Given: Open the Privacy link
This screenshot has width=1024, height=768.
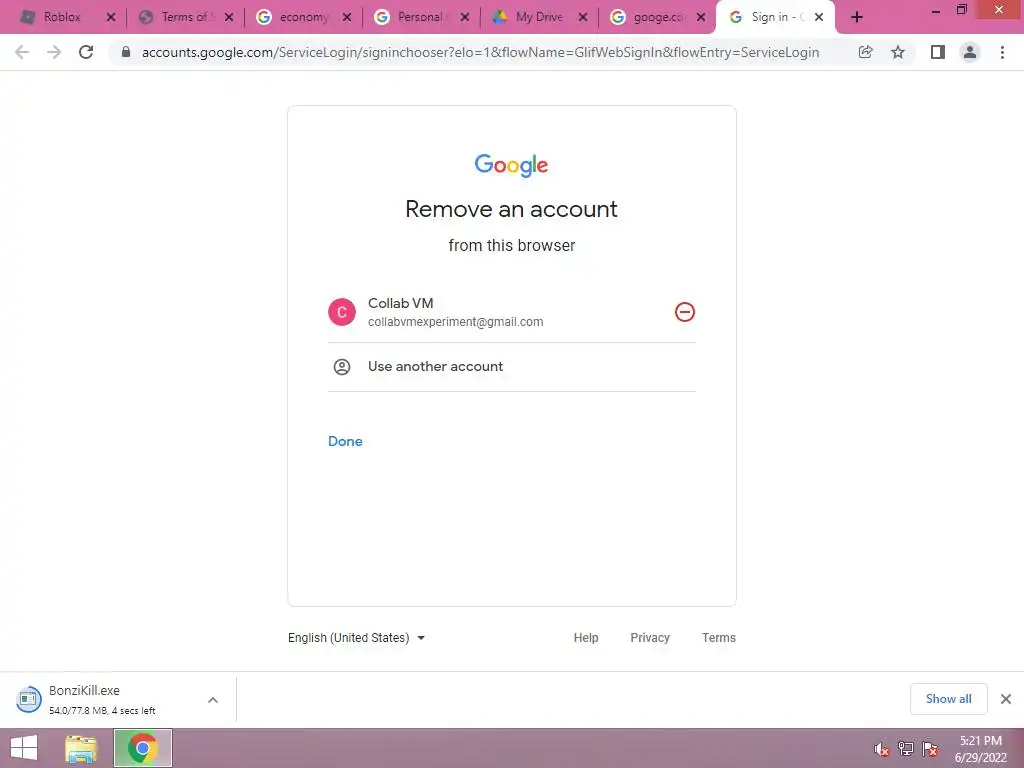Looking at the screenshot, I should pos(650,637).
